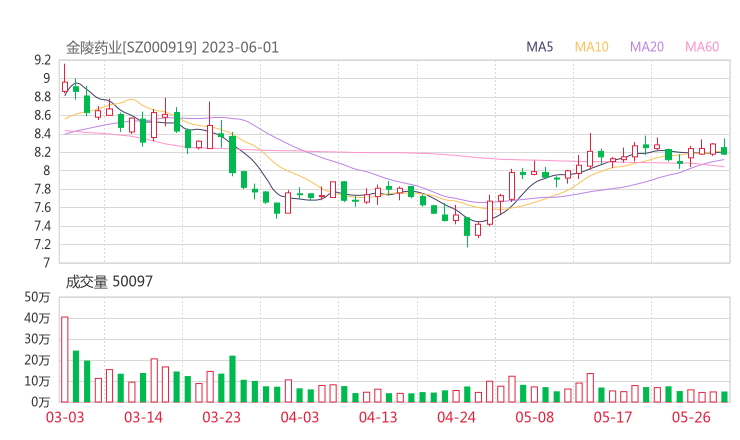Click the 20万 volume axis label

coord(37,360)
